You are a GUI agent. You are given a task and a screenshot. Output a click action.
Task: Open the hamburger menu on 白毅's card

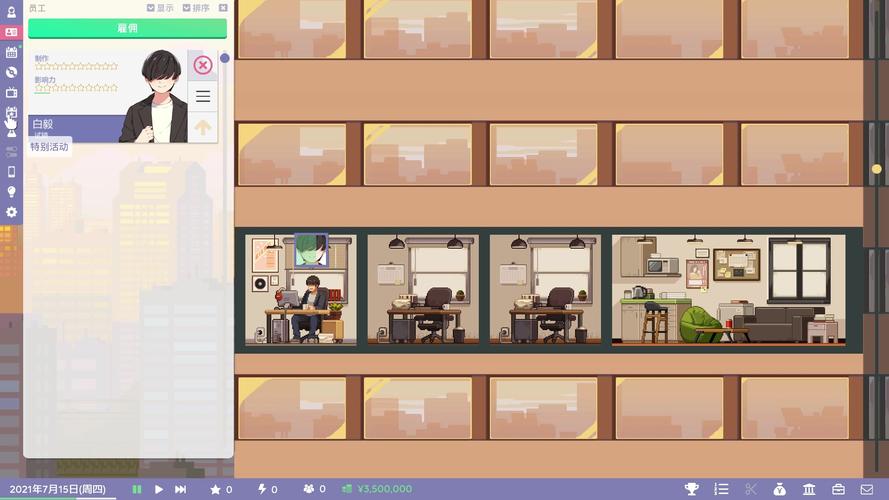coord(203,96)
